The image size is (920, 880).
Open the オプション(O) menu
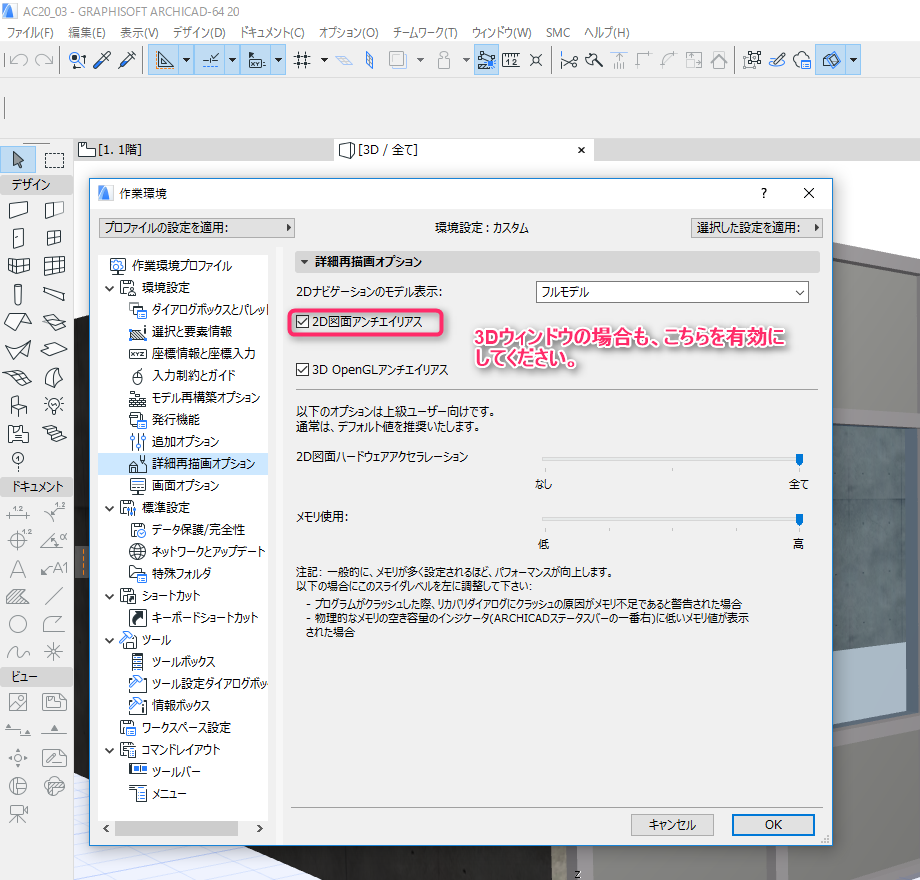(349, 33)
